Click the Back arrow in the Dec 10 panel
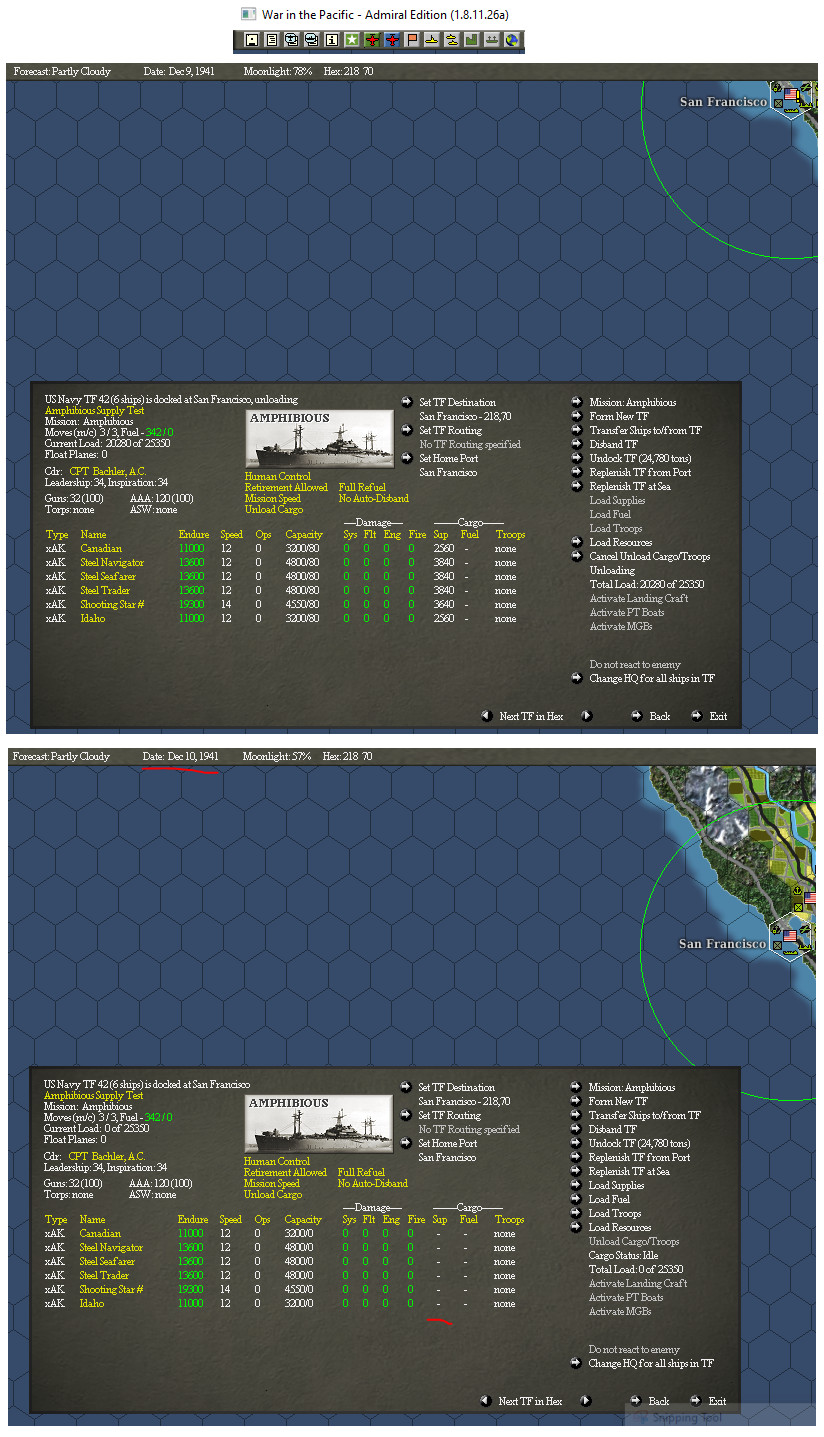This screenshot has width=824, height=1437. point(636,1401)
